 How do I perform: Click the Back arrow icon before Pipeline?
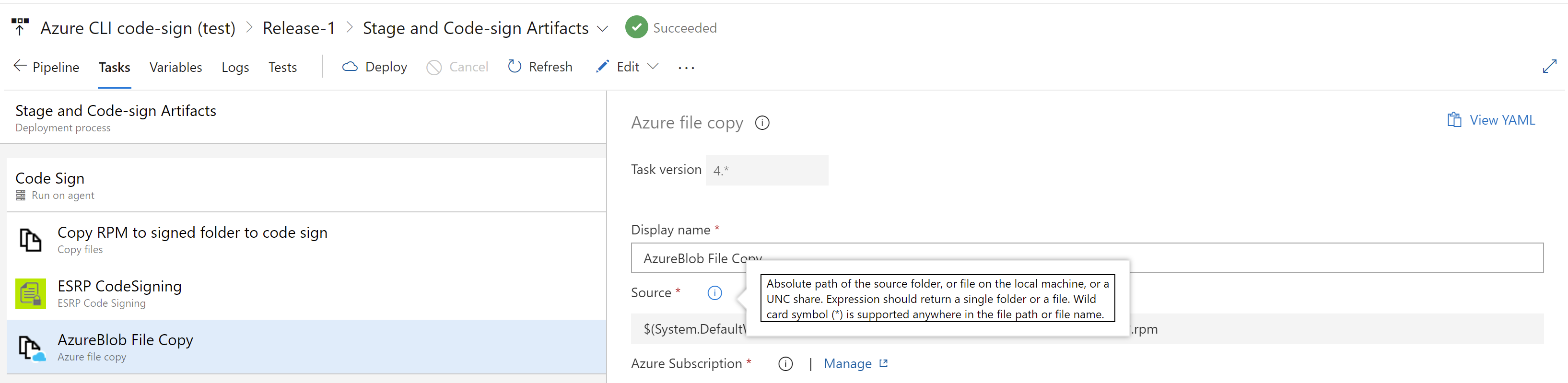point(20,66)
